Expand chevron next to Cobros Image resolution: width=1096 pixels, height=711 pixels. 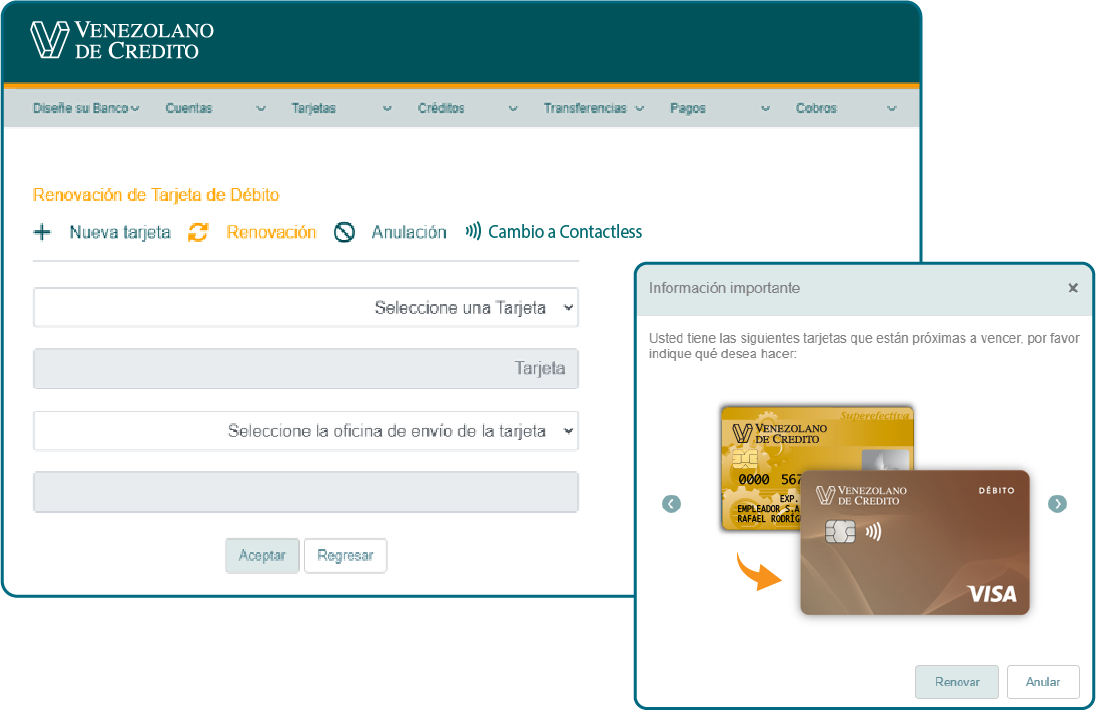[891, 108]
